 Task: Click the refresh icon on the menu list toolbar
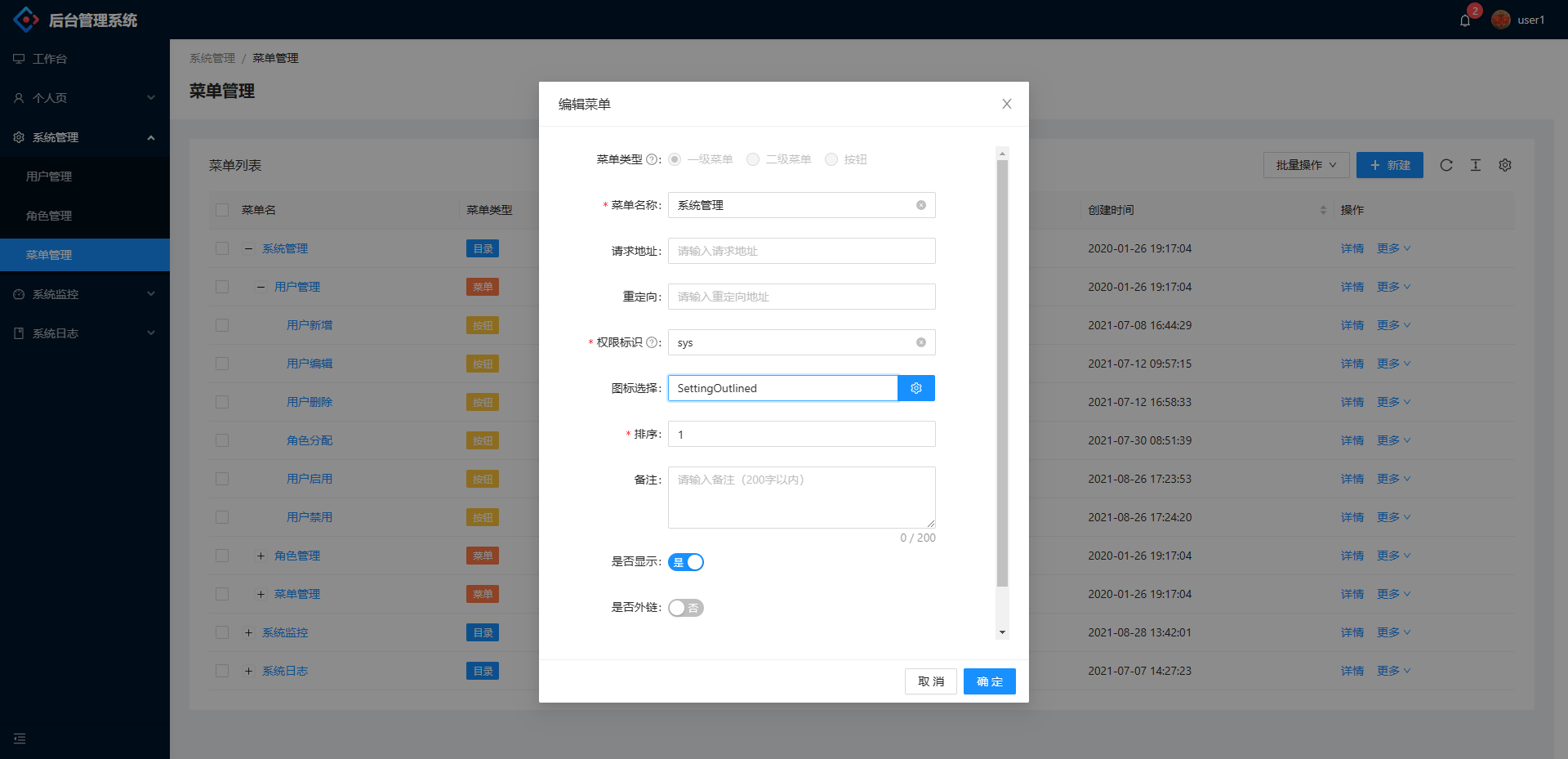[1446, 165]
